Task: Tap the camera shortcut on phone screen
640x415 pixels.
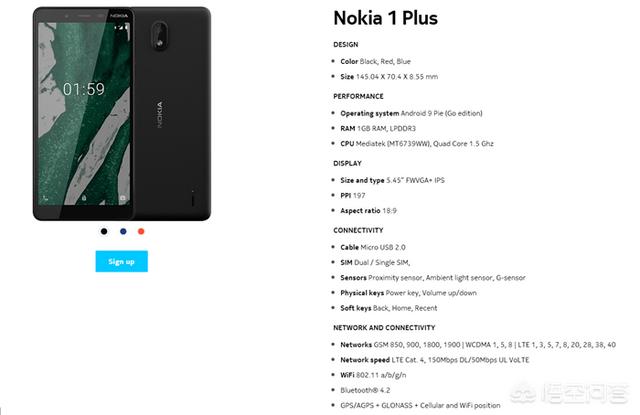Action: (122, 198)
